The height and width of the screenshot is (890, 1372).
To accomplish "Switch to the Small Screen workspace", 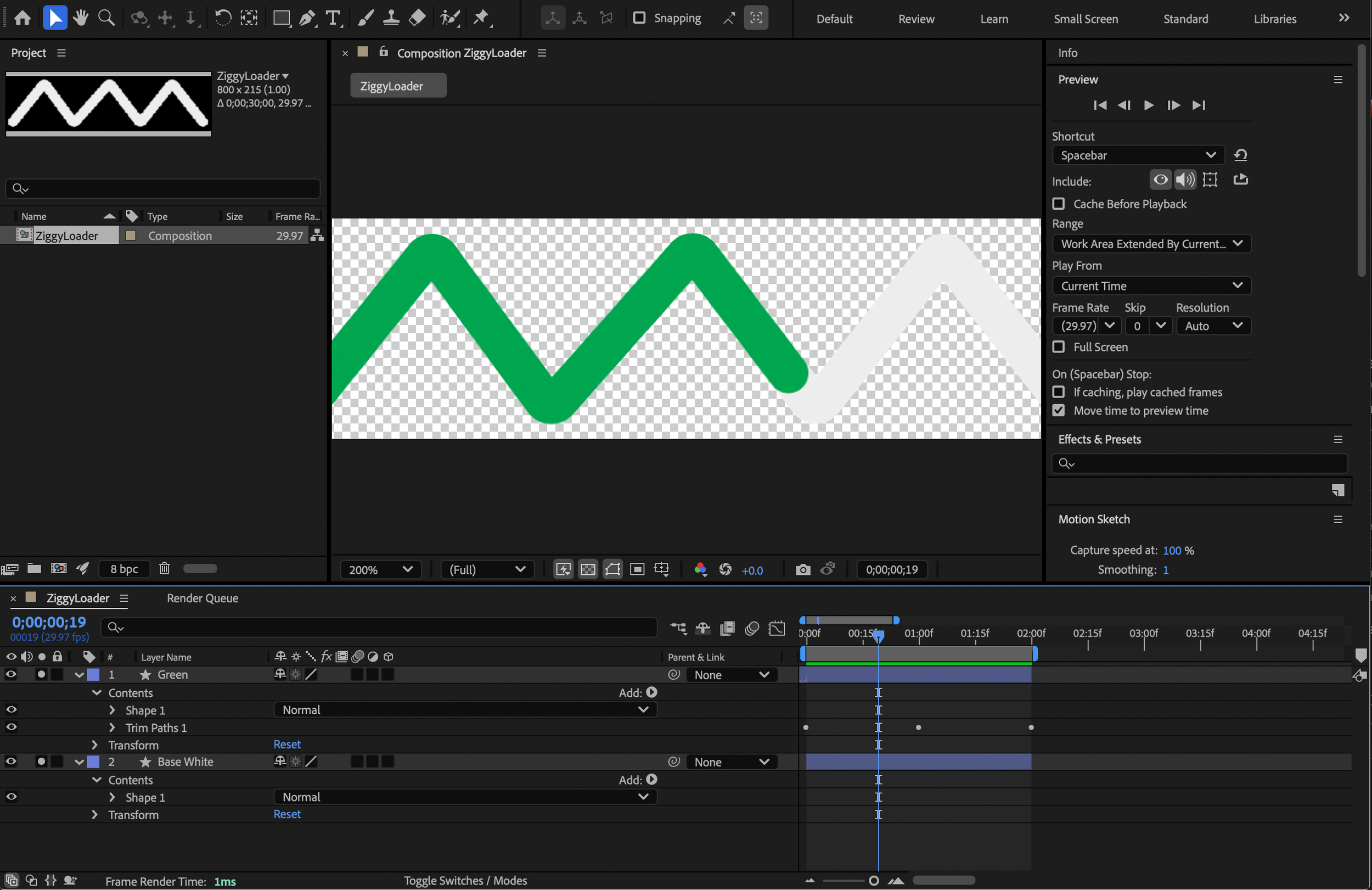I will pyautogui.click(x=1086, y=19).
